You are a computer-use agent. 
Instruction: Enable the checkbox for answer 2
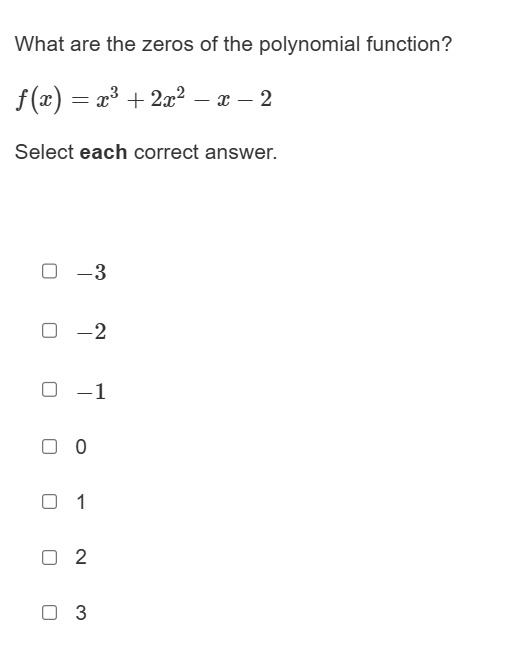[x=49, y=557]
